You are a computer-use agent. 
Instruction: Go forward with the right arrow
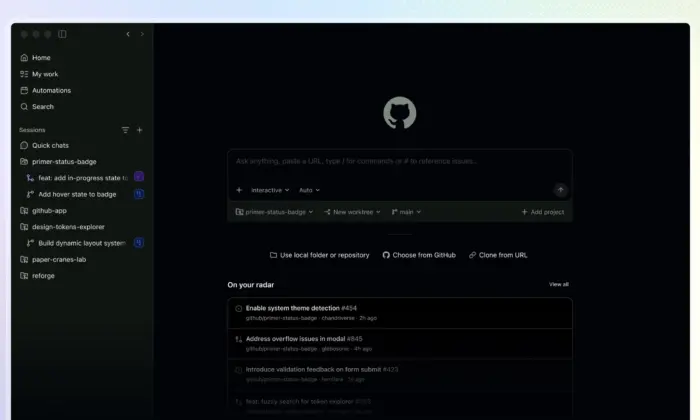click(x=142, y=34)
